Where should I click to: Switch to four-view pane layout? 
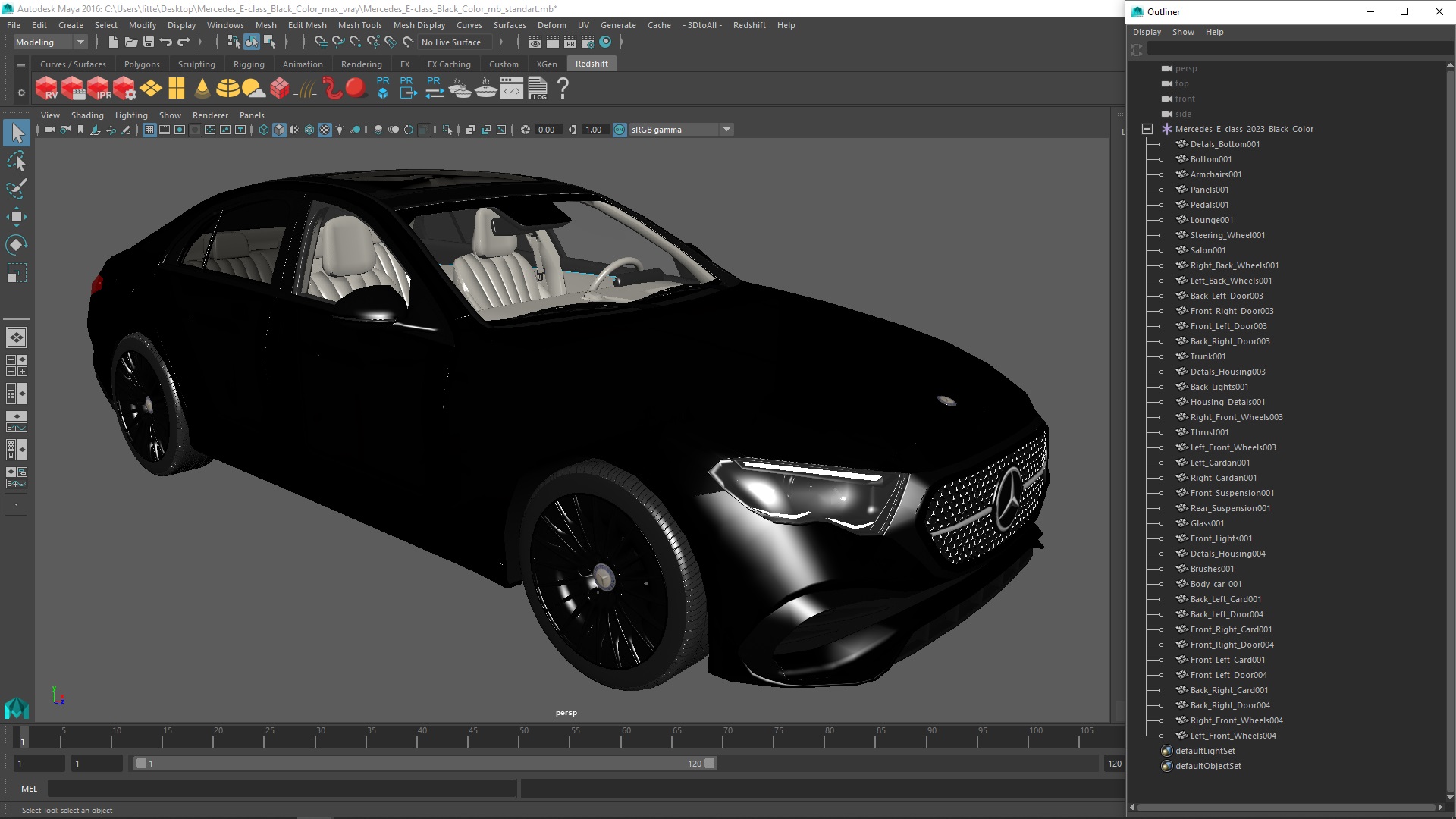point(17,366)
